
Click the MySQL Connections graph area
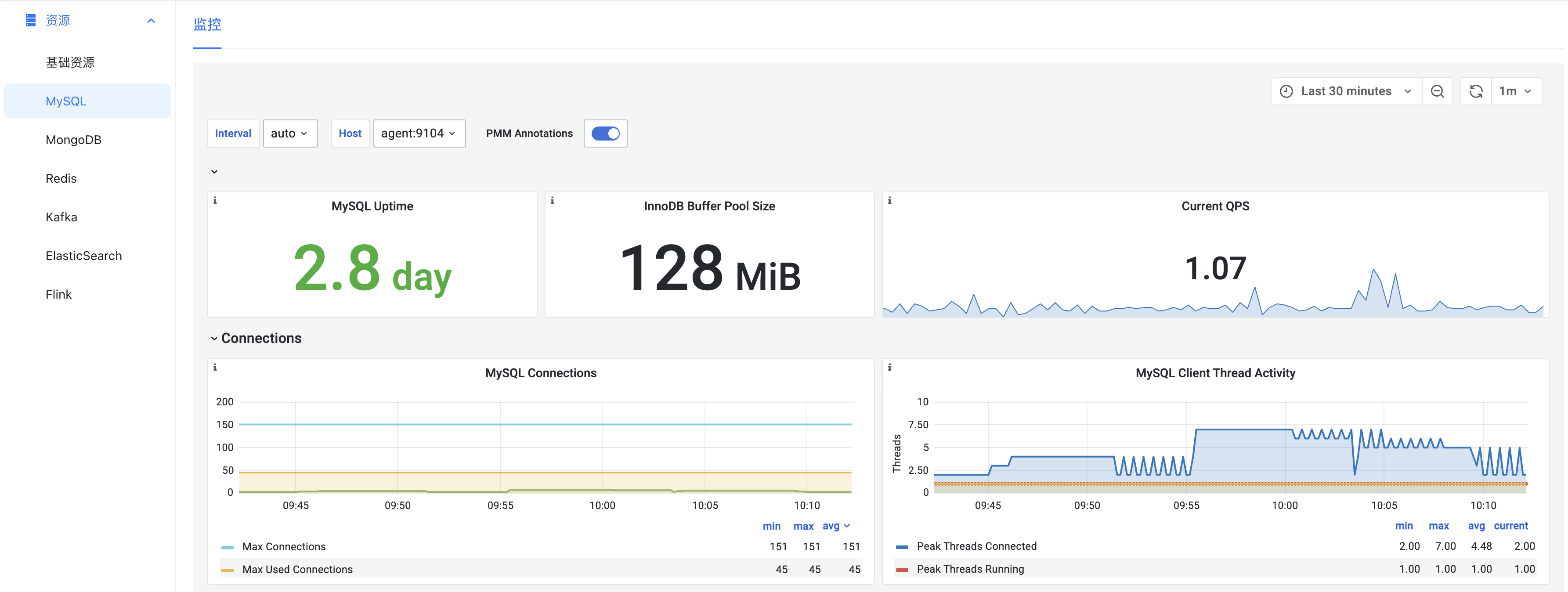point(546,447)
